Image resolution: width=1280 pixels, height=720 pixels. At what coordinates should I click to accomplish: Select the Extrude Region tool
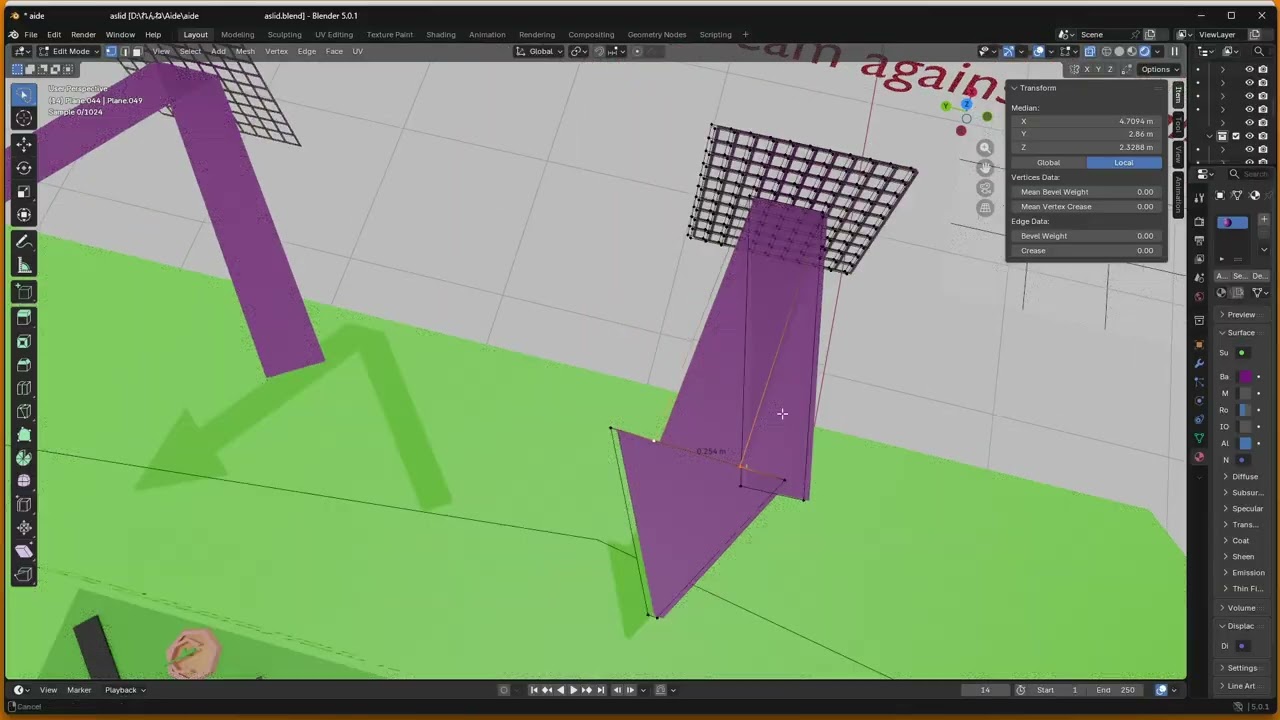tap(24, 318)
